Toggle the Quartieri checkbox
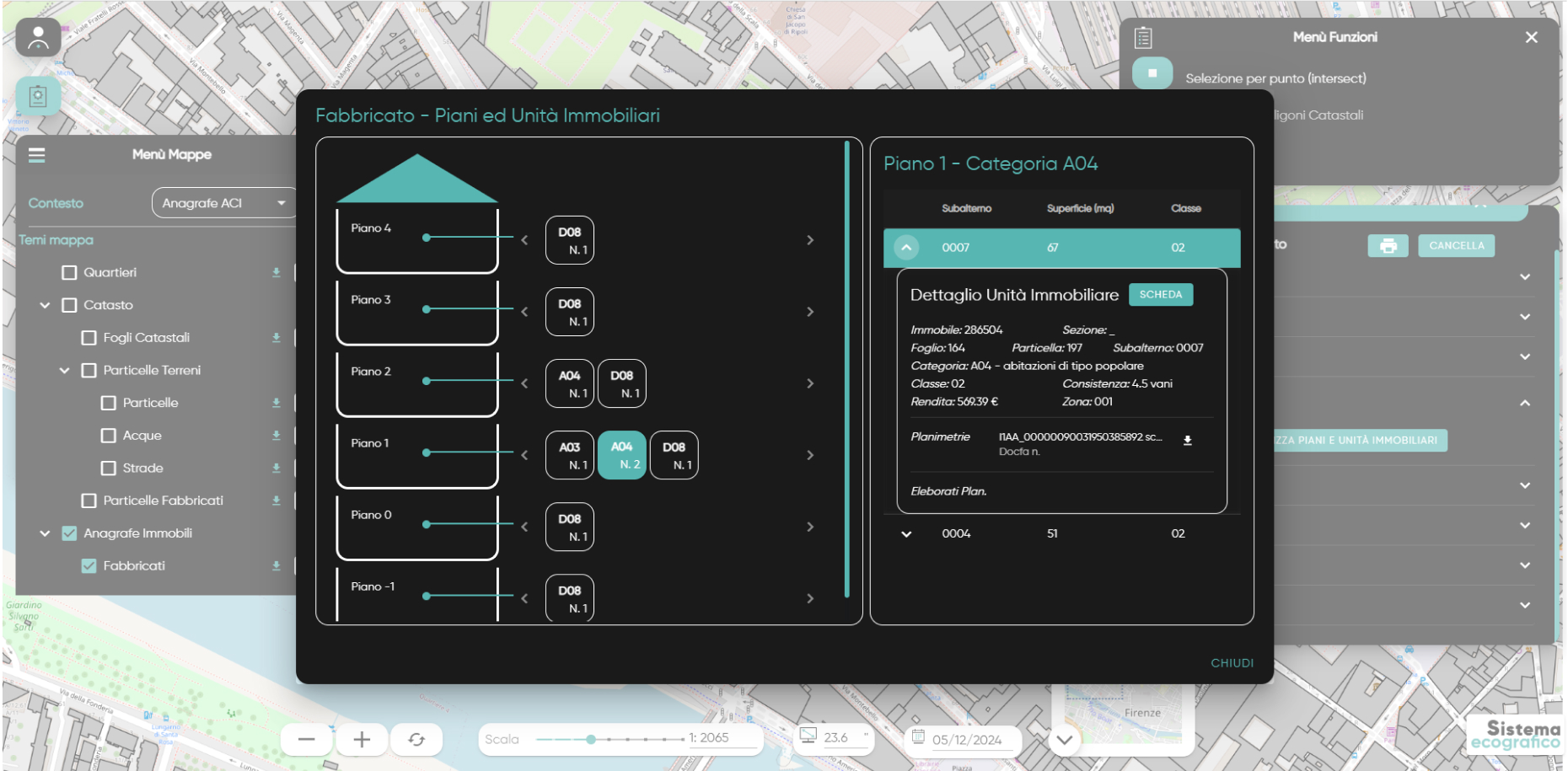Screen dimensions: 1568x771 click(x=70, y=273)
